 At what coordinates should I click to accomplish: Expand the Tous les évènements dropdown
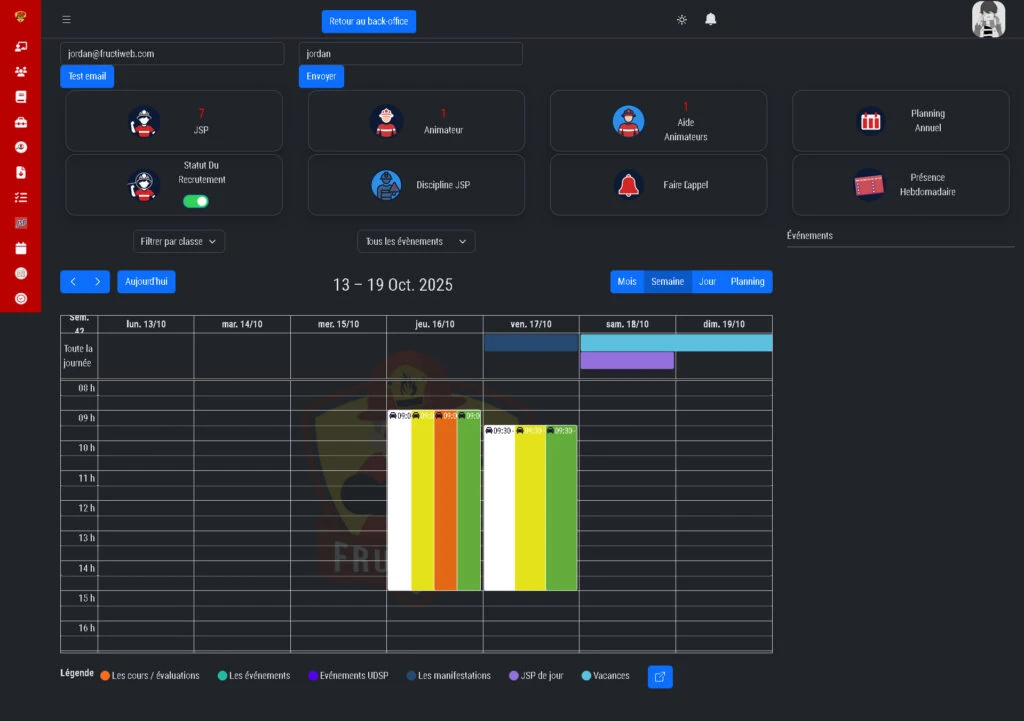tap(416, 242)
